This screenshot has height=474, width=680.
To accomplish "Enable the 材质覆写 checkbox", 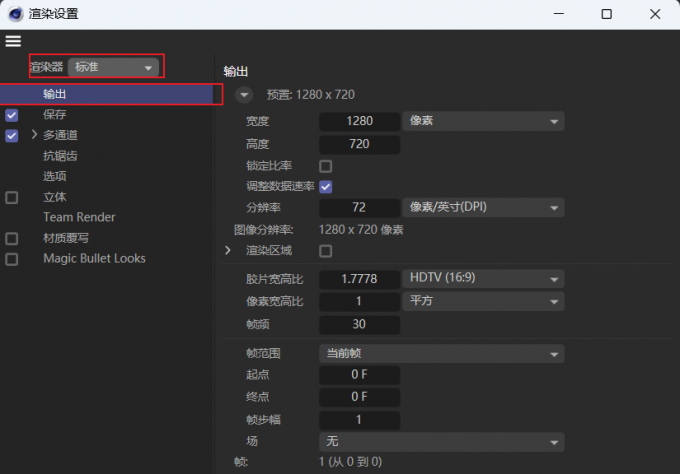I will pyautogui.click(x=12, y=239).
